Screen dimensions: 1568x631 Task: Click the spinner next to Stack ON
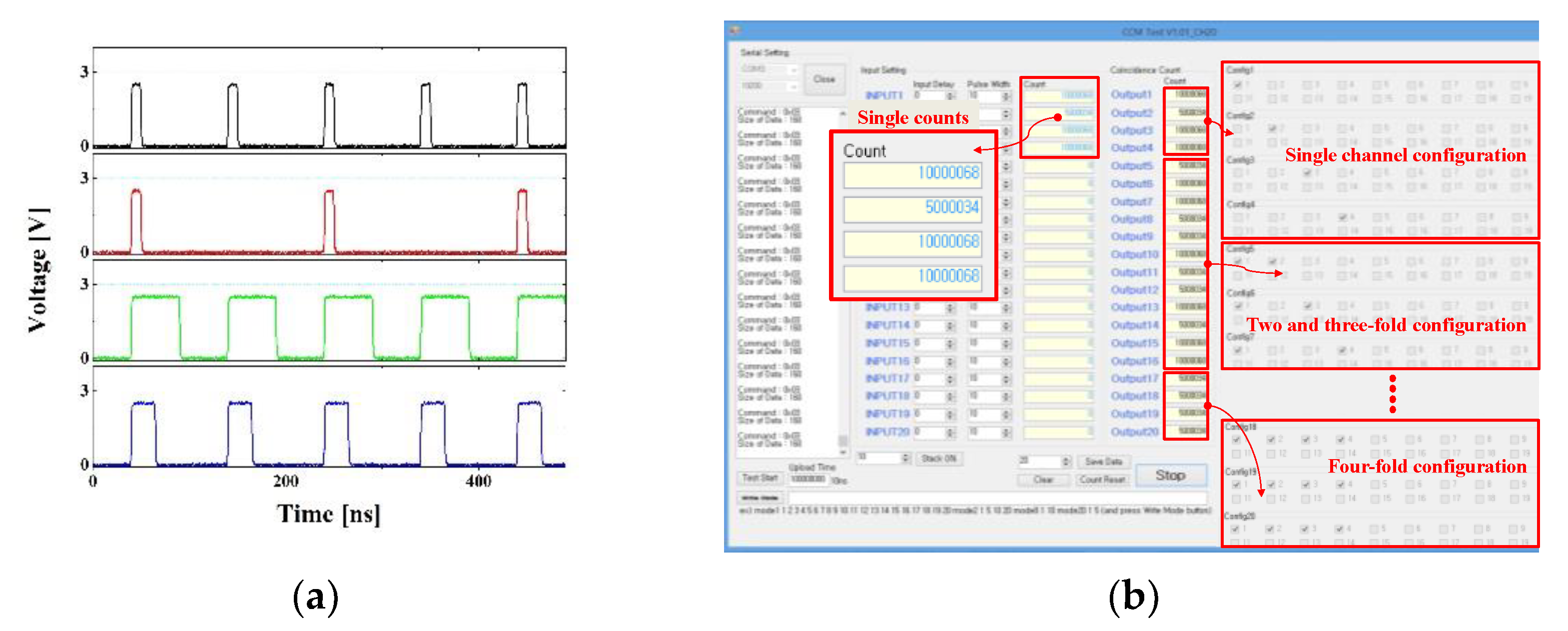905,458
